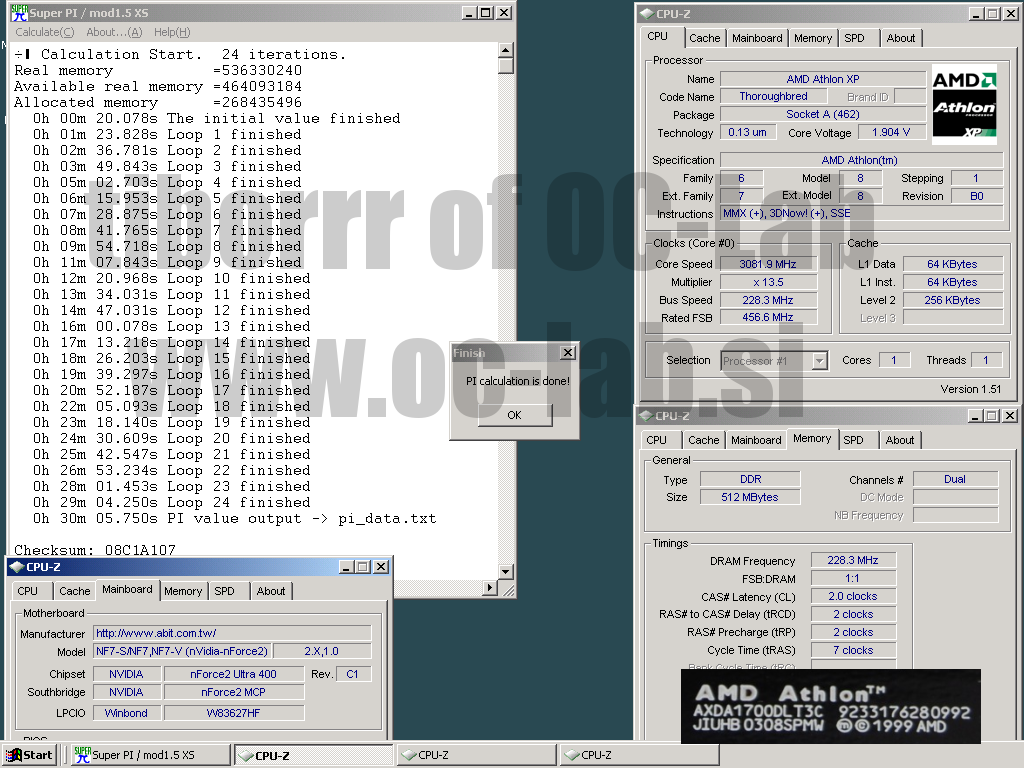Click the Core Voltage 1.904 V value

[891, 132]
